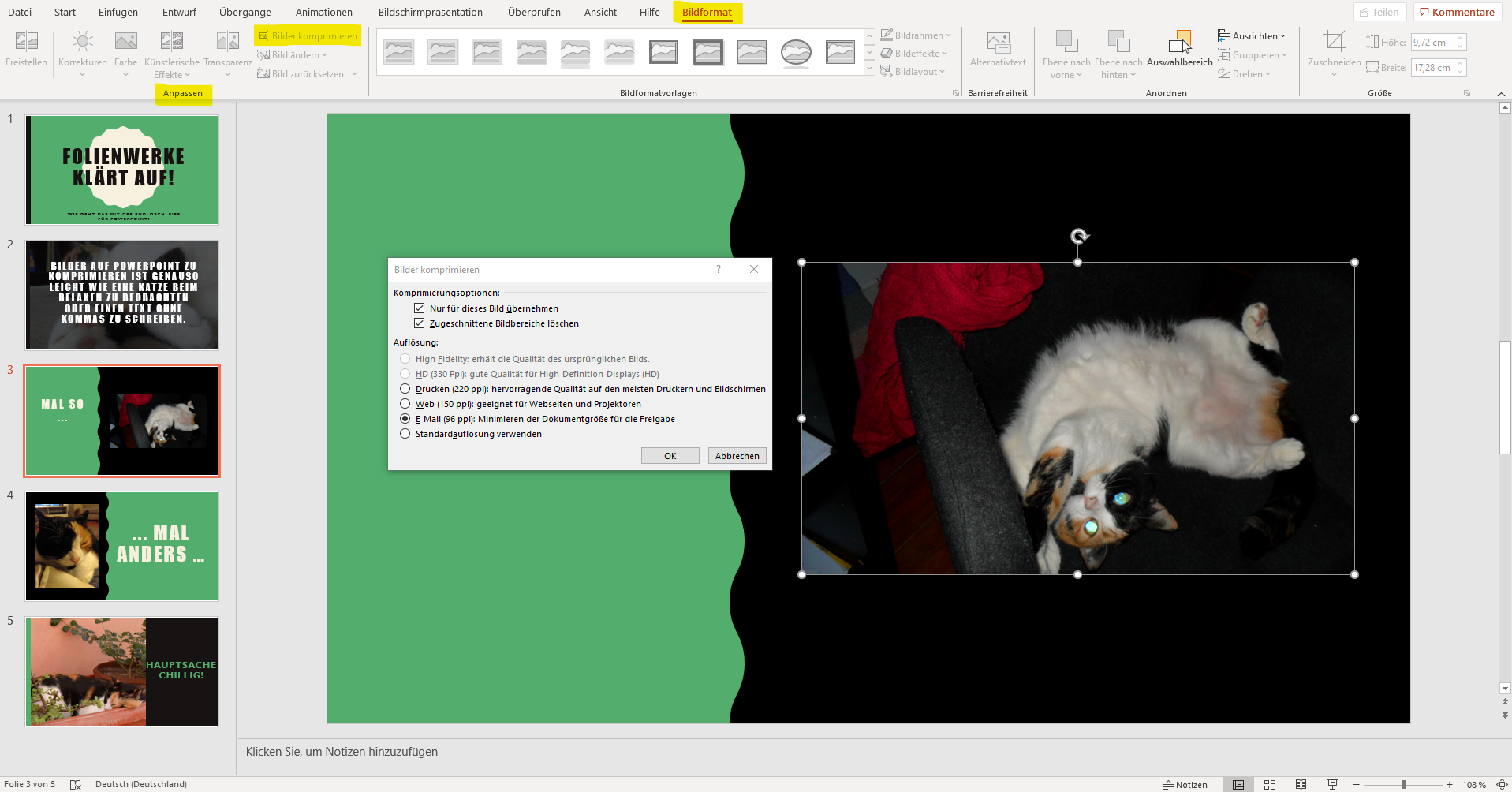Apply the first picture style thumbnail
This screenshot has height=792, width=1512.
pyautogui.click(x=399, y=52)
